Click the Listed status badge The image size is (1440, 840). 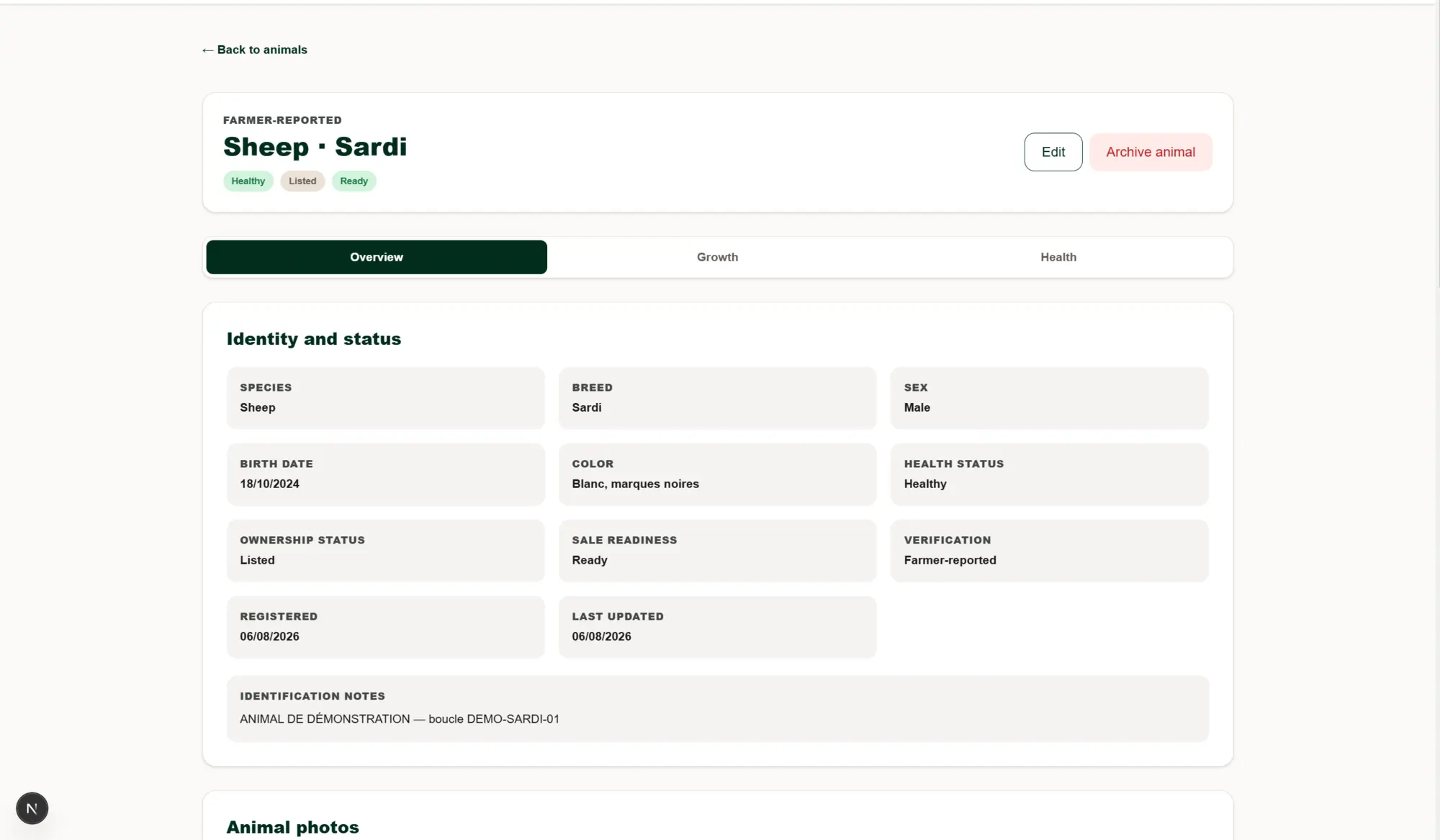[302, 181]
